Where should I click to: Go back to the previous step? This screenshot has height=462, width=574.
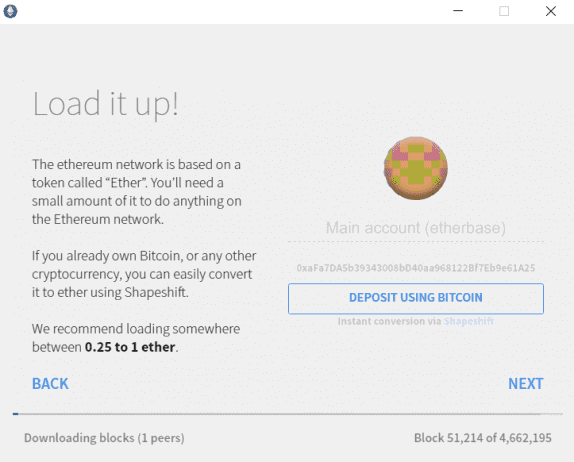coord(50,384)
